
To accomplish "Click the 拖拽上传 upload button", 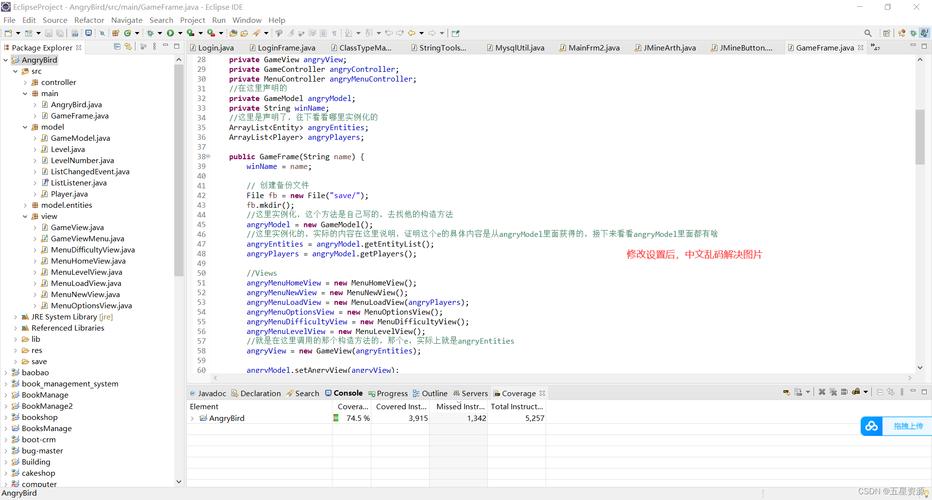I will [908, 426].
